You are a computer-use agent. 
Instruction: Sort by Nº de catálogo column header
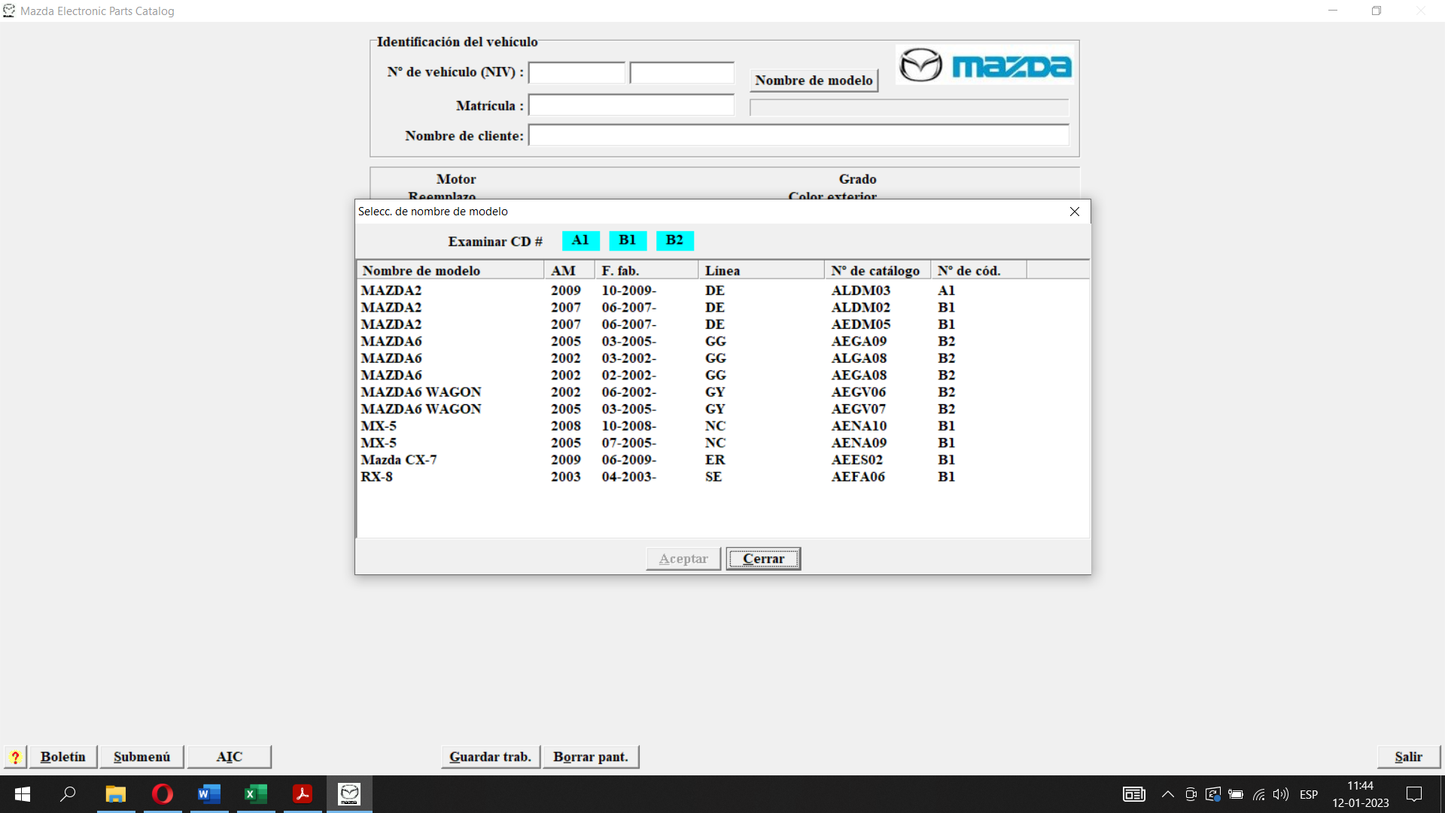coord(877,271)
